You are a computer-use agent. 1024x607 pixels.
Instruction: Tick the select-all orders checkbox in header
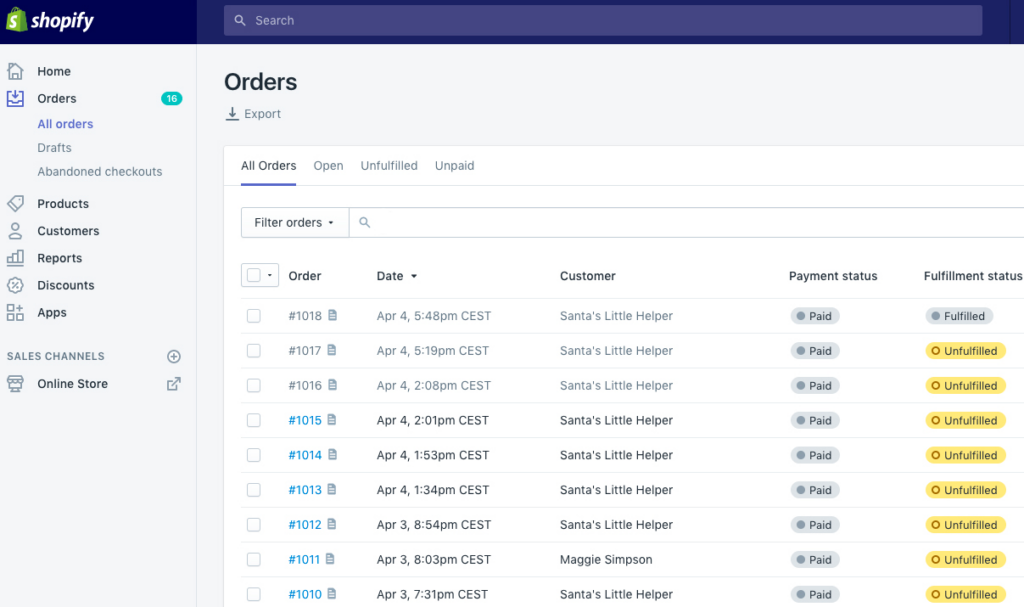(x=253, y=275)
